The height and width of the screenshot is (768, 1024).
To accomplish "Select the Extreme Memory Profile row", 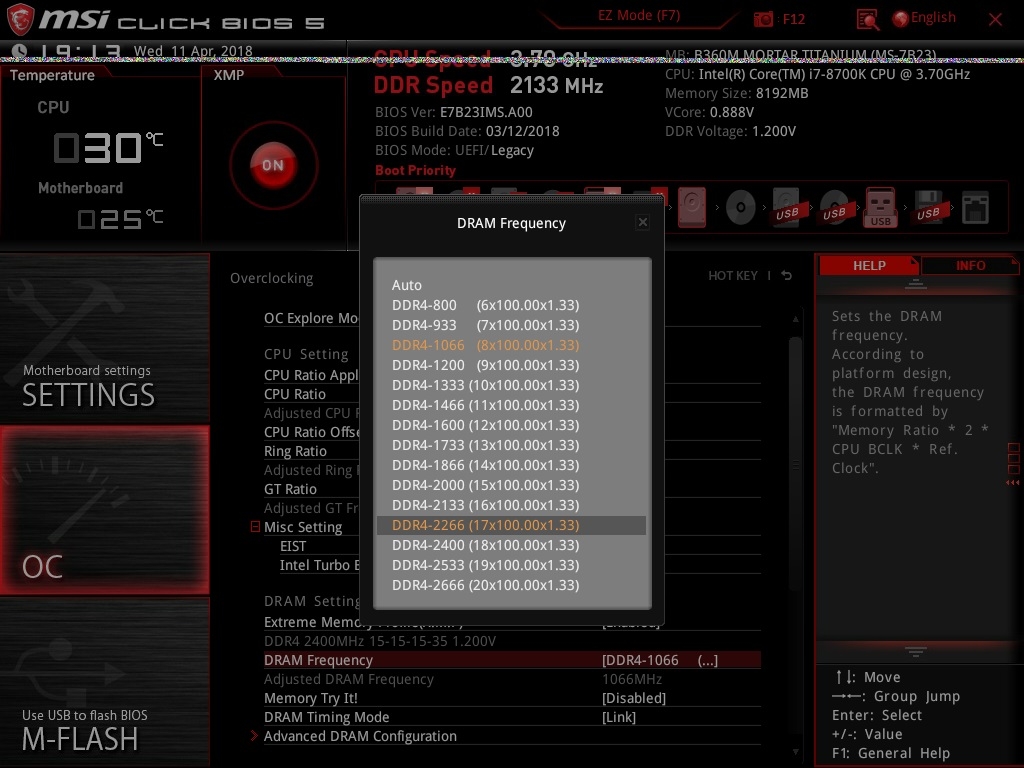I will [512, 622].
